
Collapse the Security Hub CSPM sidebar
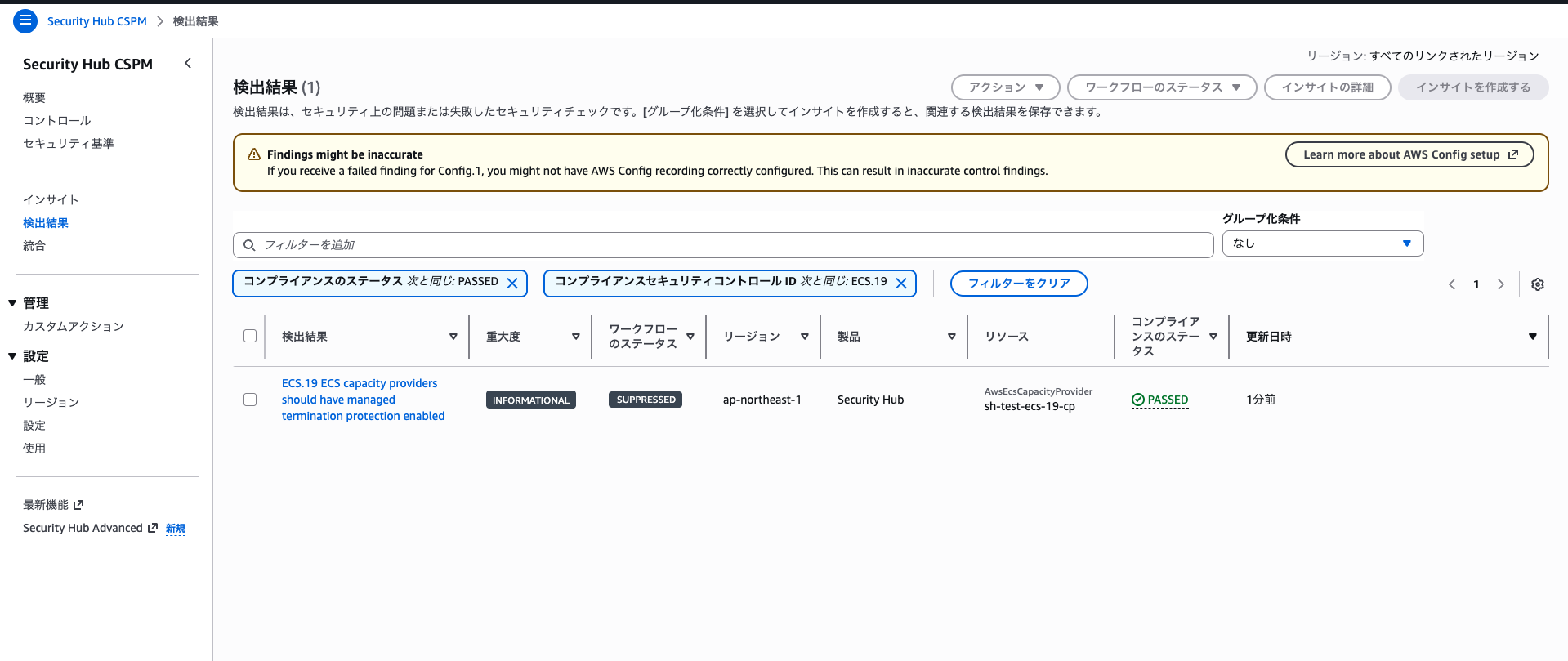click(x=188, y=63)
